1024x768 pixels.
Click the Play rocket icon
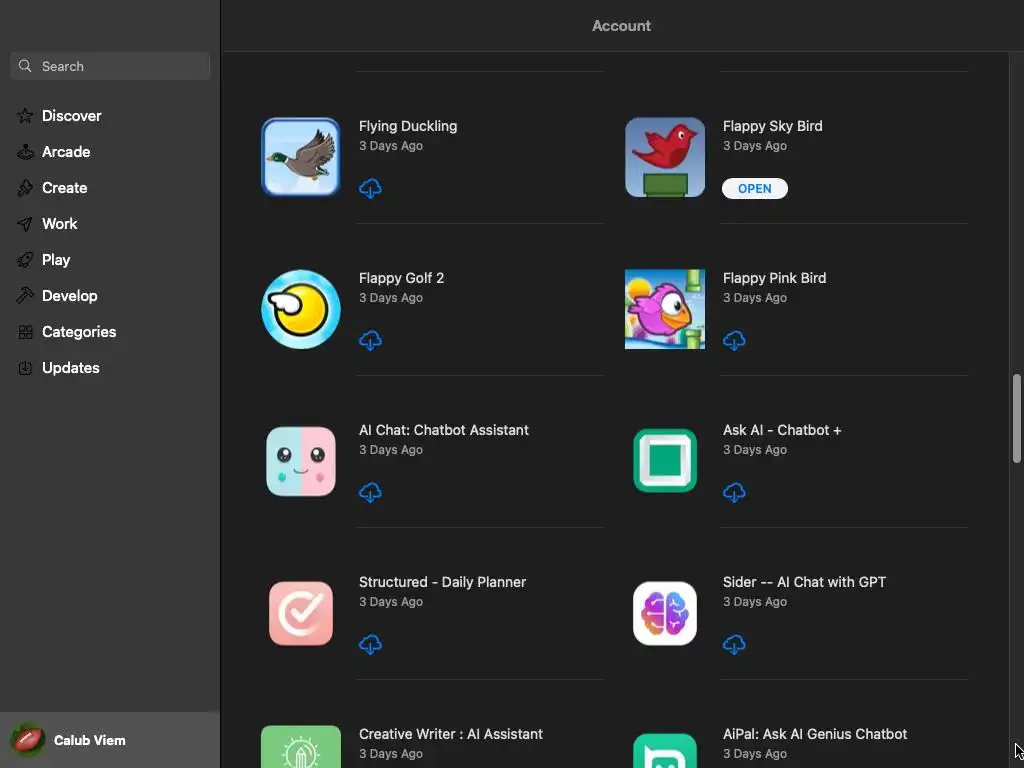click(x=25, y=260)
